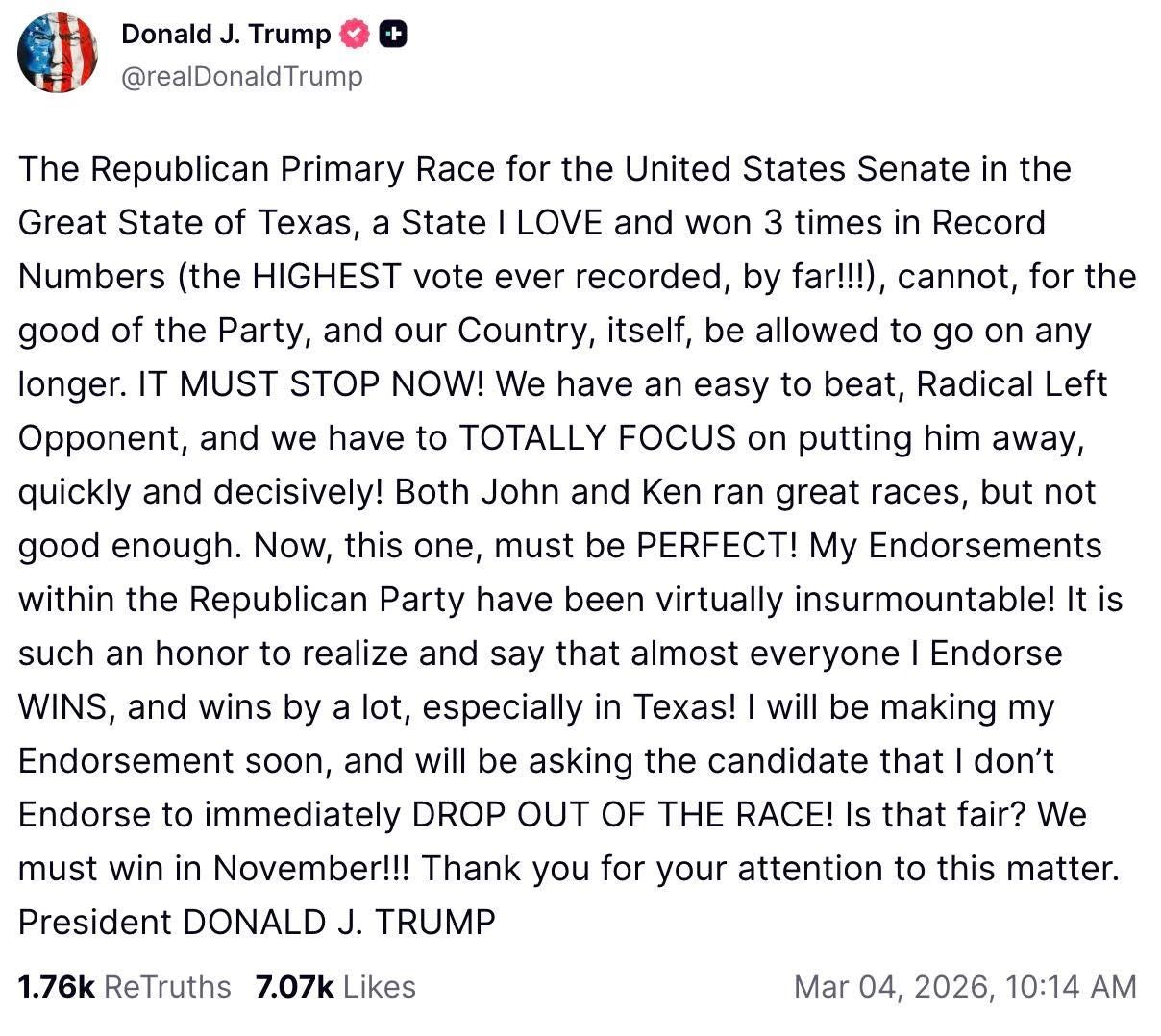Click the signature "President DONALD J. TRUMP"
The width and height of the screenshot is (1161, 1036).
257,923
